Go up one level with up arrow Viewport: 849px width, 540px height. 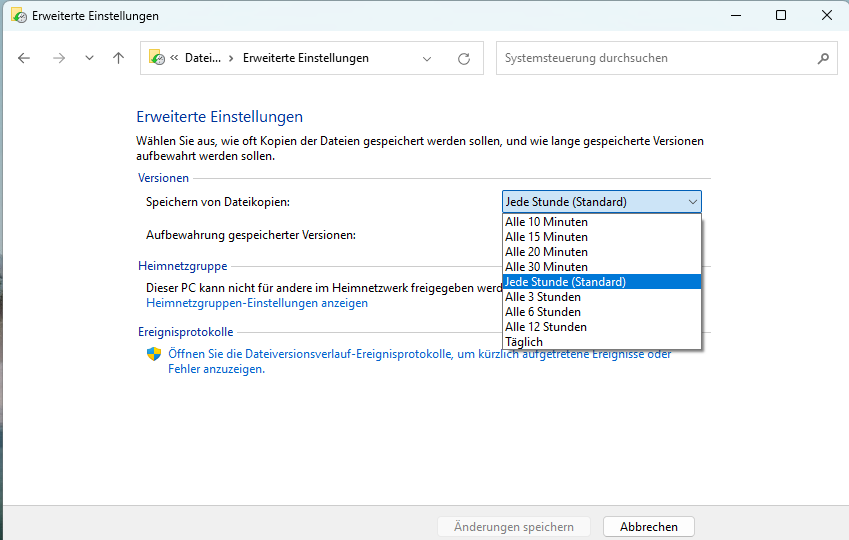pyautogui.click(x=119, y=58)
